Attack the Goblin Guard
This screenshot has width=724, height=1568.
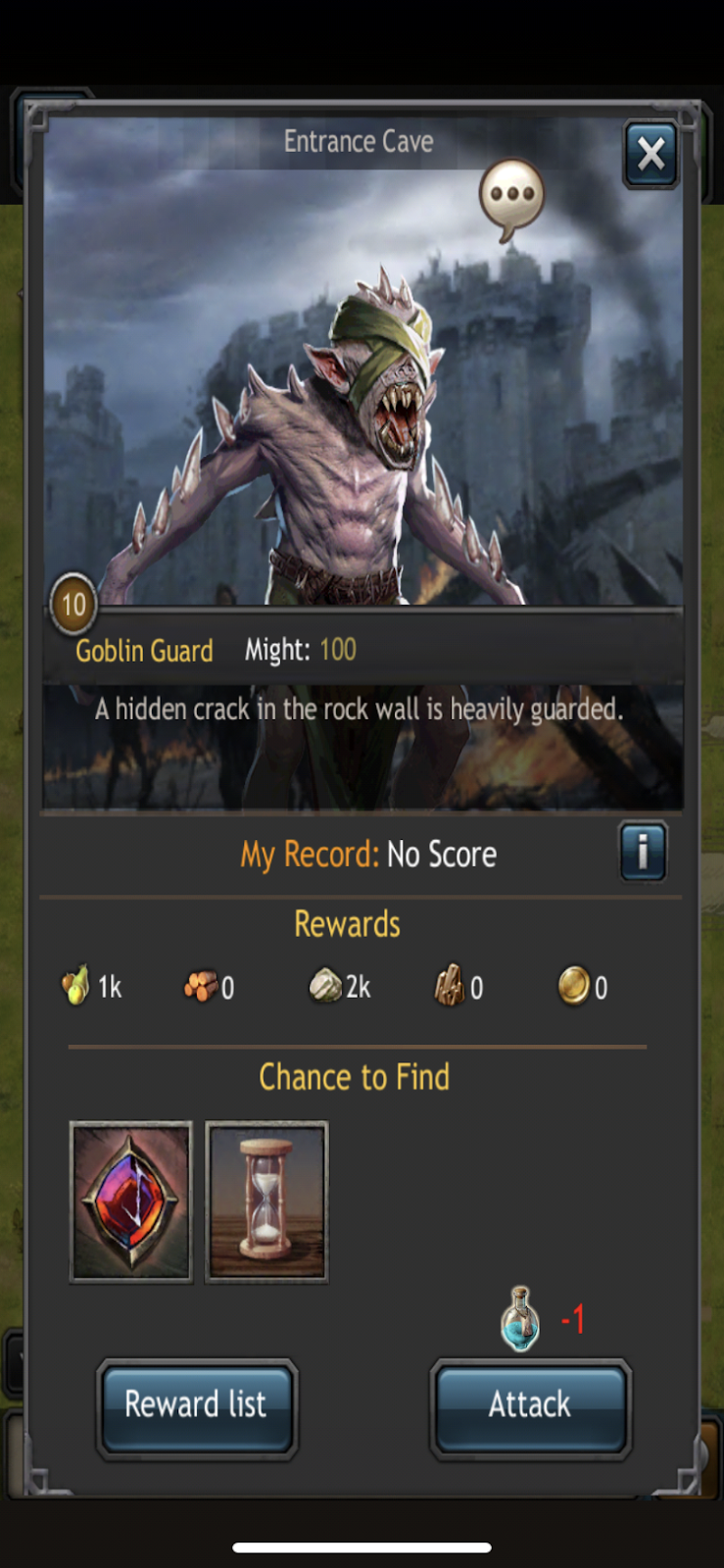(530, 1406)
